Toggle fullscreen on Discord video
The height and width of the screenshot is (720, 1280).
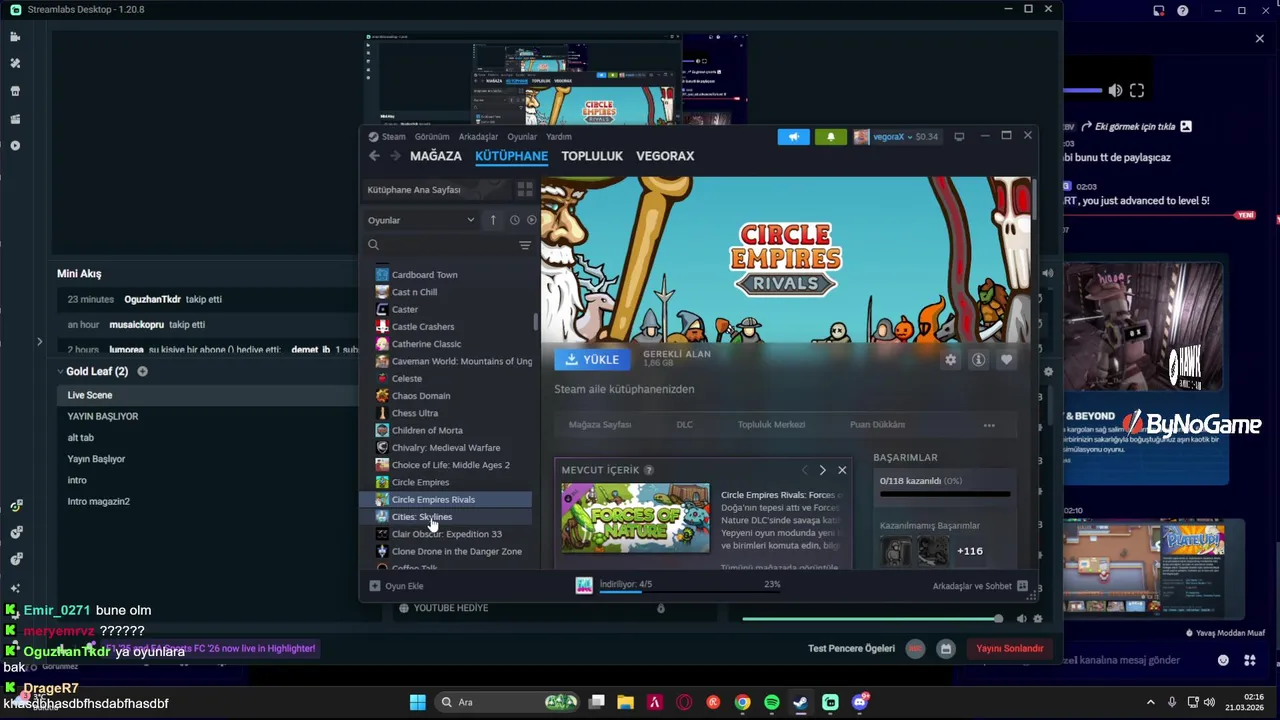click(x=1137, y=91)
